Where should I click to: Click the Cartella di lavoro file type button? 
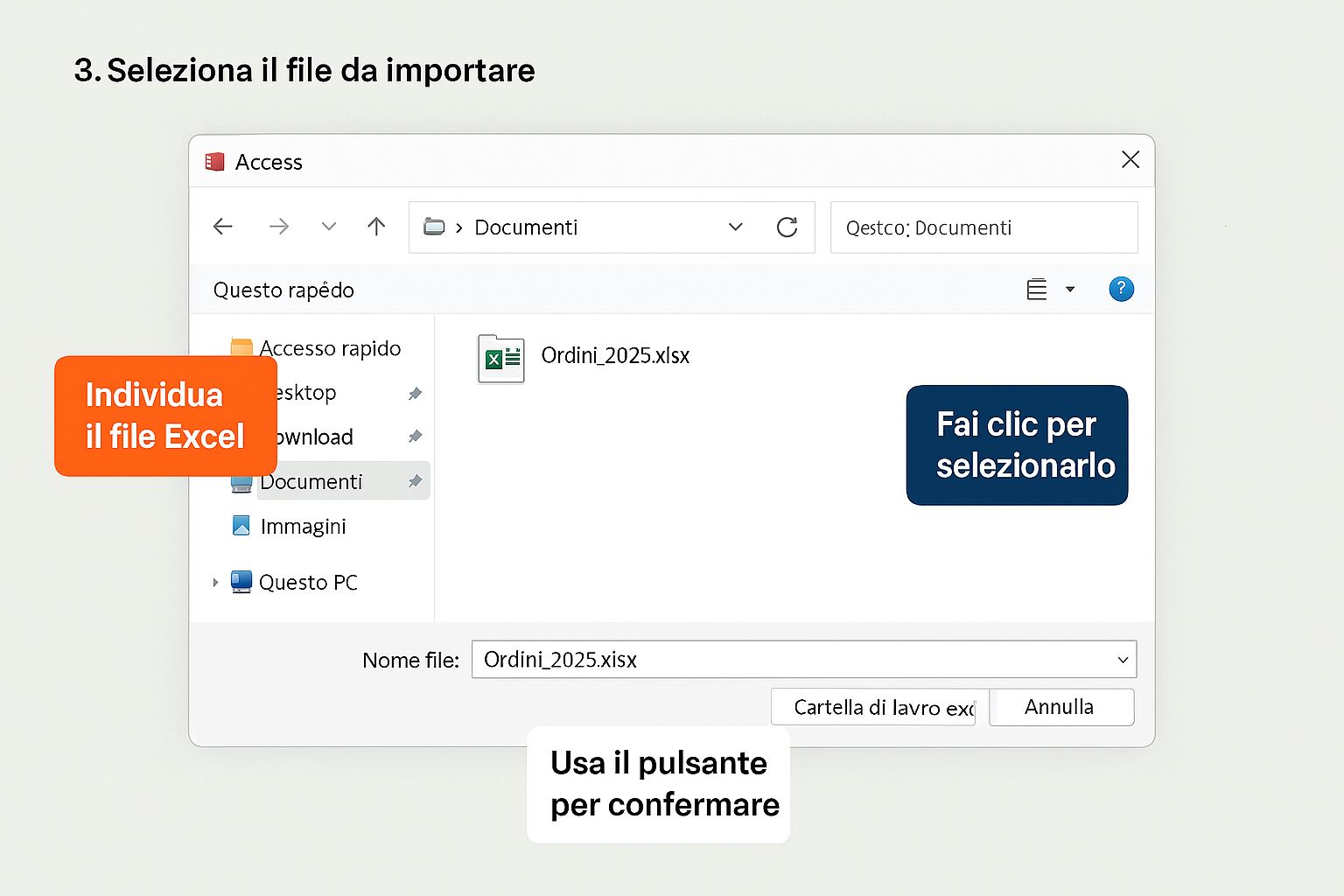[873, 707]
